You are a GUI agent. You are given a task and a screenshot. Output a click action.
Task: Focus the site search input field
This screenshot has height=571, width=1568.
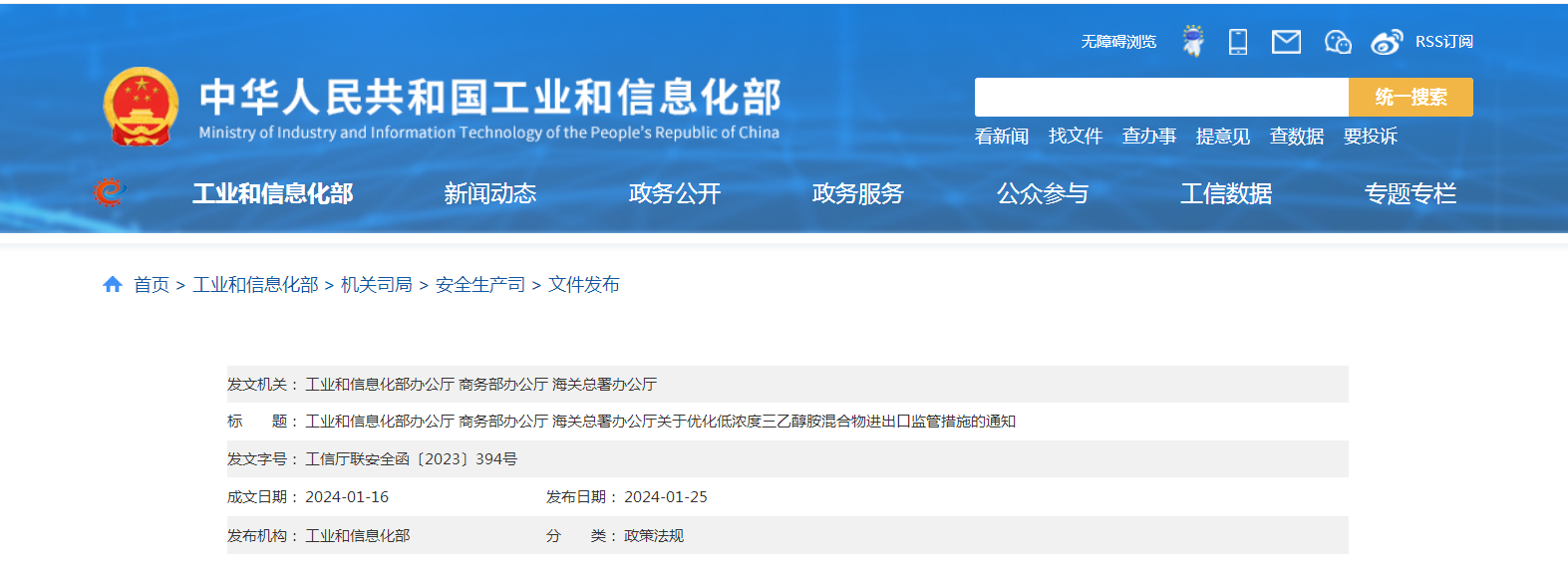[1161, 98]
